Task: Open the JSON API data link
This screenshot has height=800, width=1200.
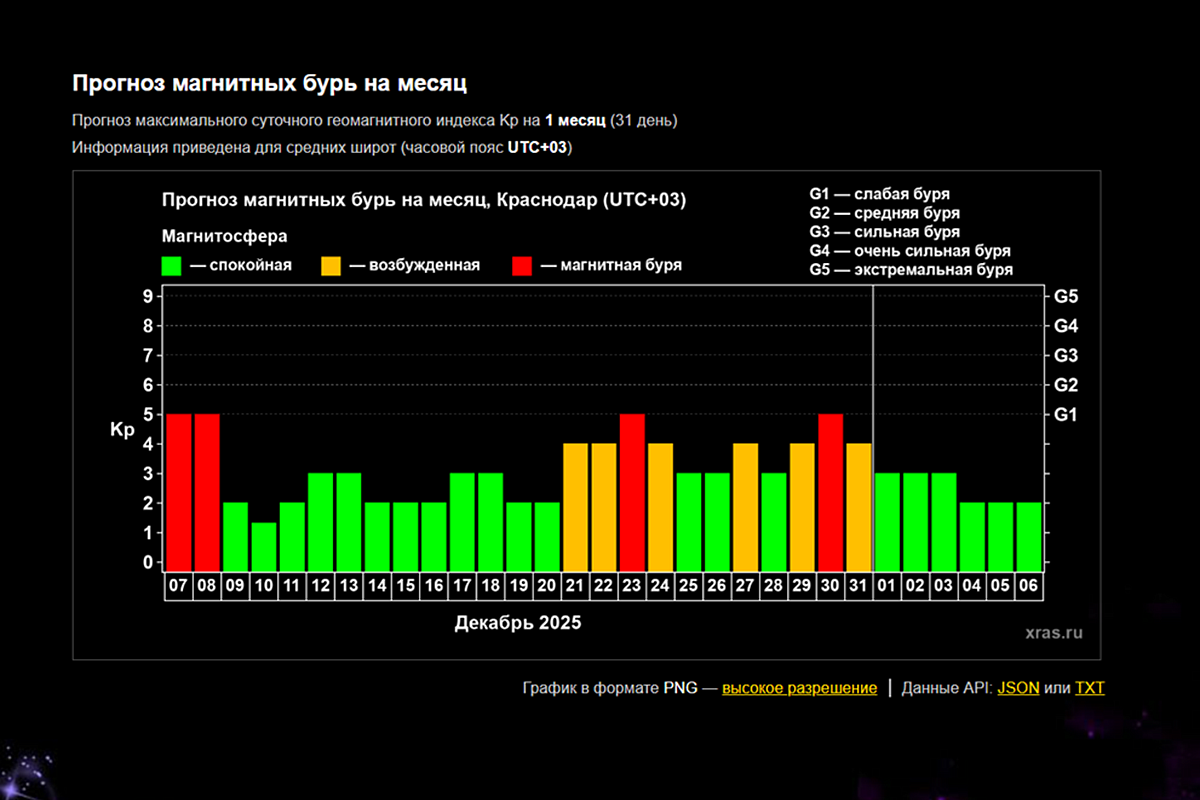Action: pyautogui.click(x=1018, y=688)
